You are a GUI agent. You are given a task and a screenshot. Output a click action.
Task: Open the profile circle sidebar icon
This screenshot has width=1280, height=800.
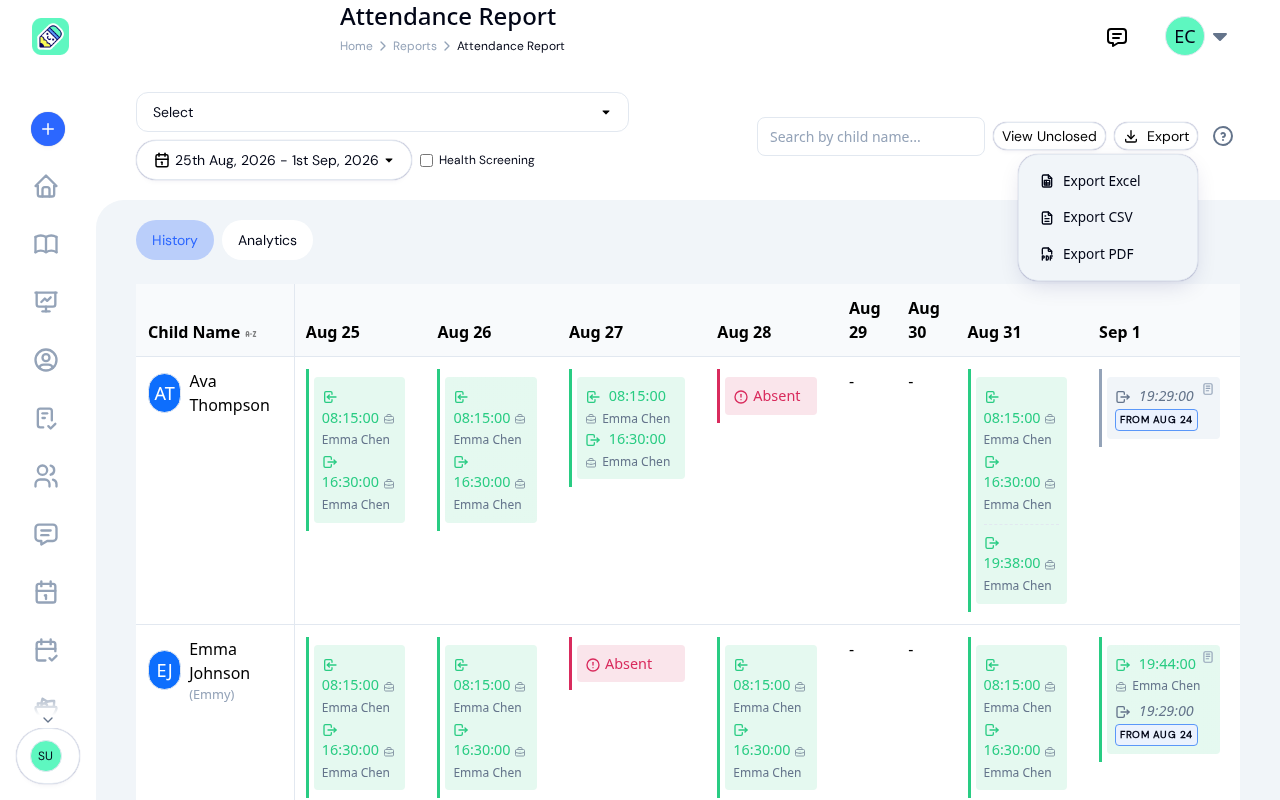(46, 360)
